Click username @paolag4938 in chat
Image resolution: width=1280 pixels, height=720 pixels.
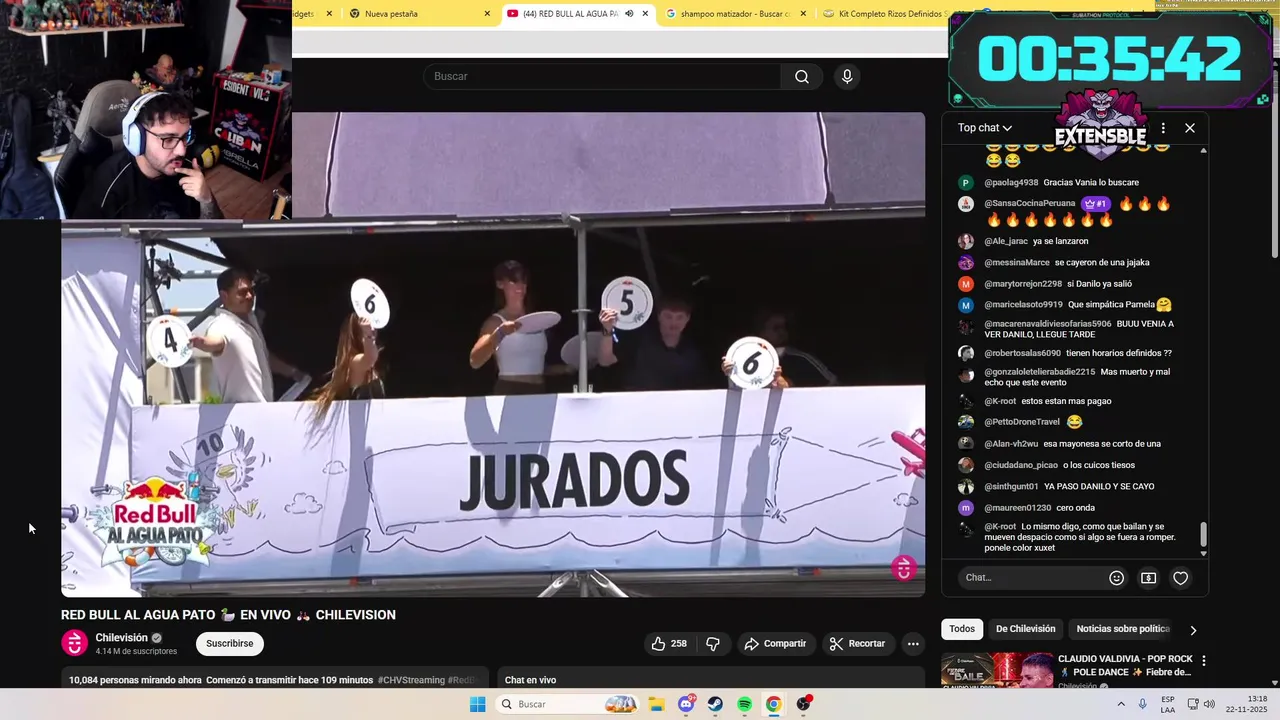(x=1011, y=183)
